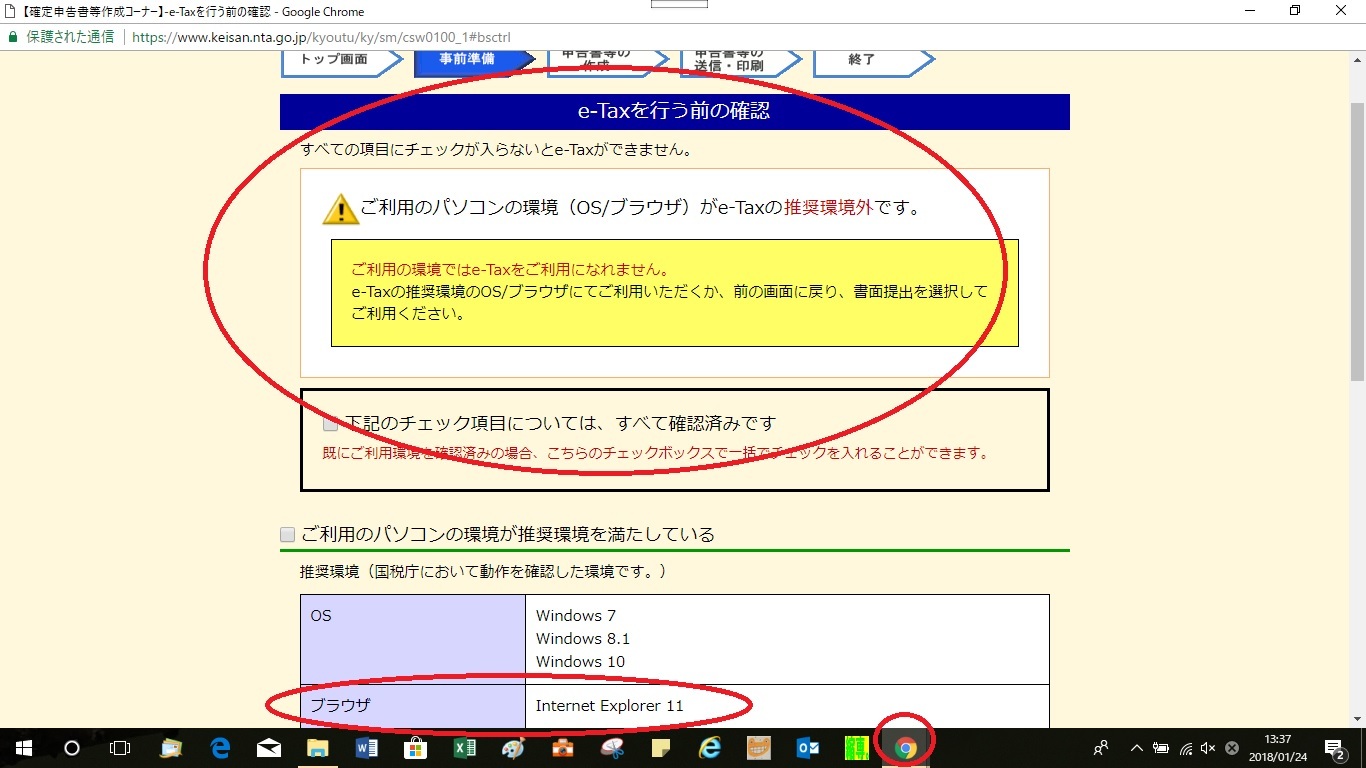Screen dimensions: 1366x768
Task: Check the battery status tray icon
Action: (x=1161, y=748)
